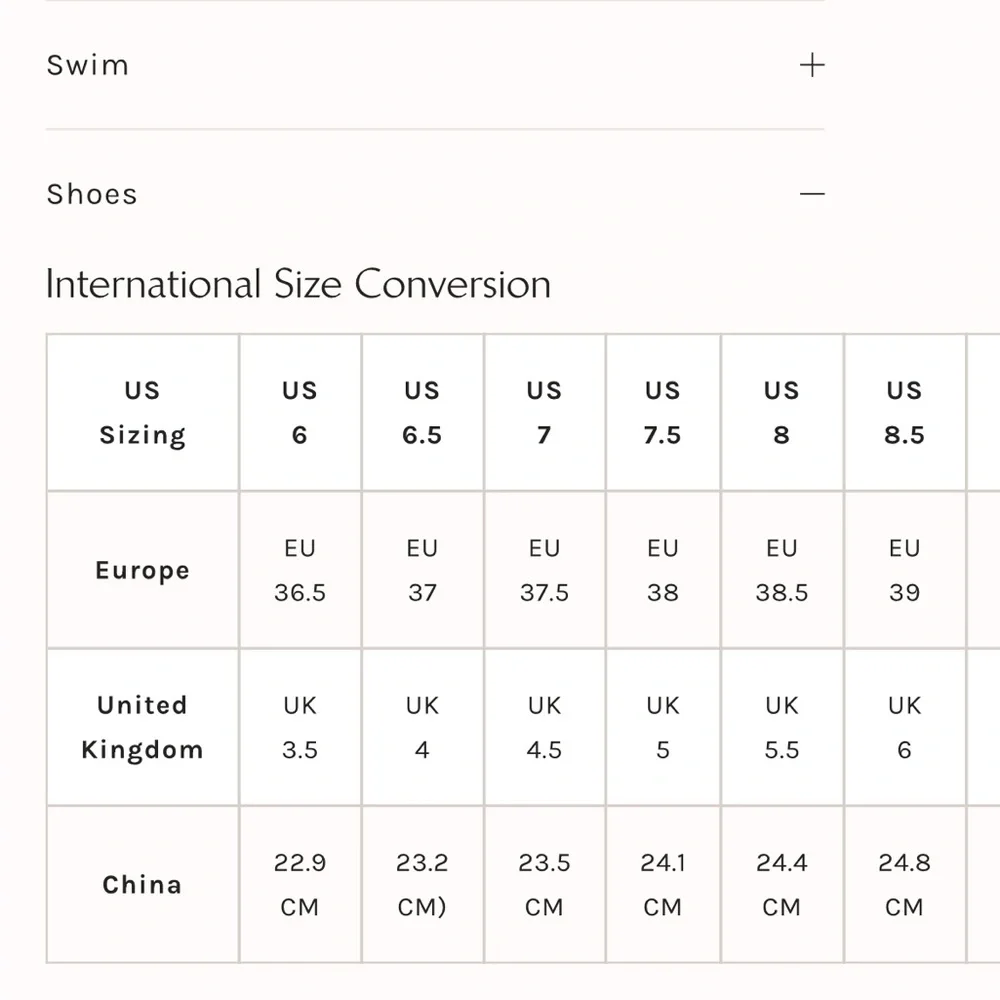The image size is (1000, 1000).
Task: Select the US 6.5 column header
Action: coord(422,412)
